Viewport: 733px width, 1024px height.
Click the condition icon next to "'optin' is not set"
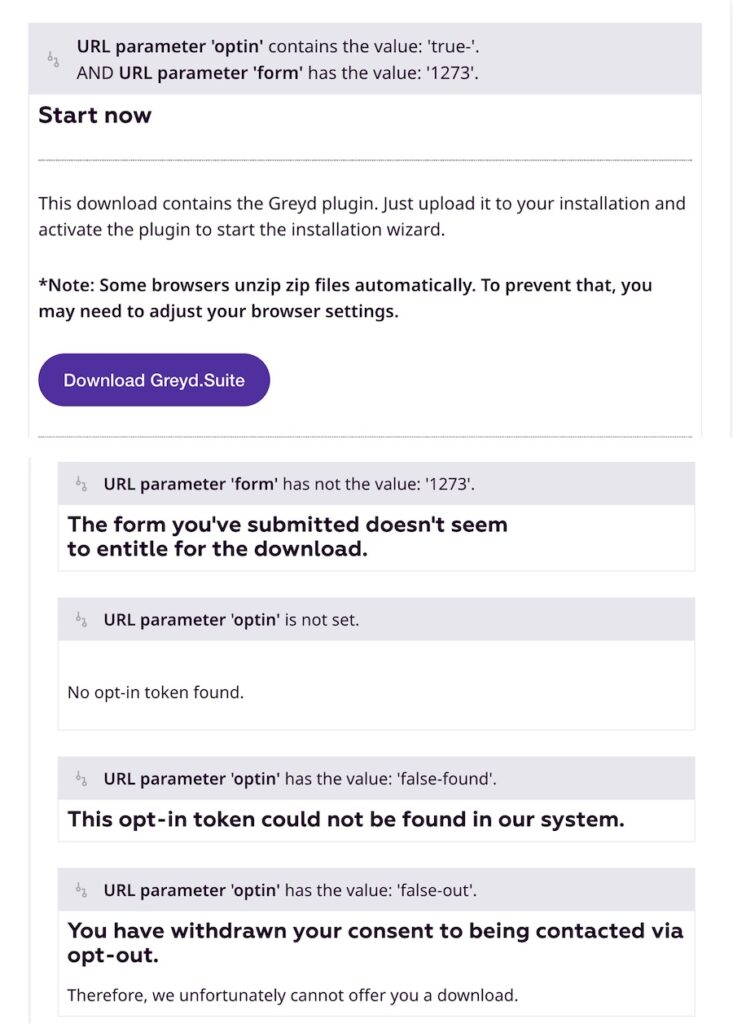pyautogui.click(x=83, y=619)
